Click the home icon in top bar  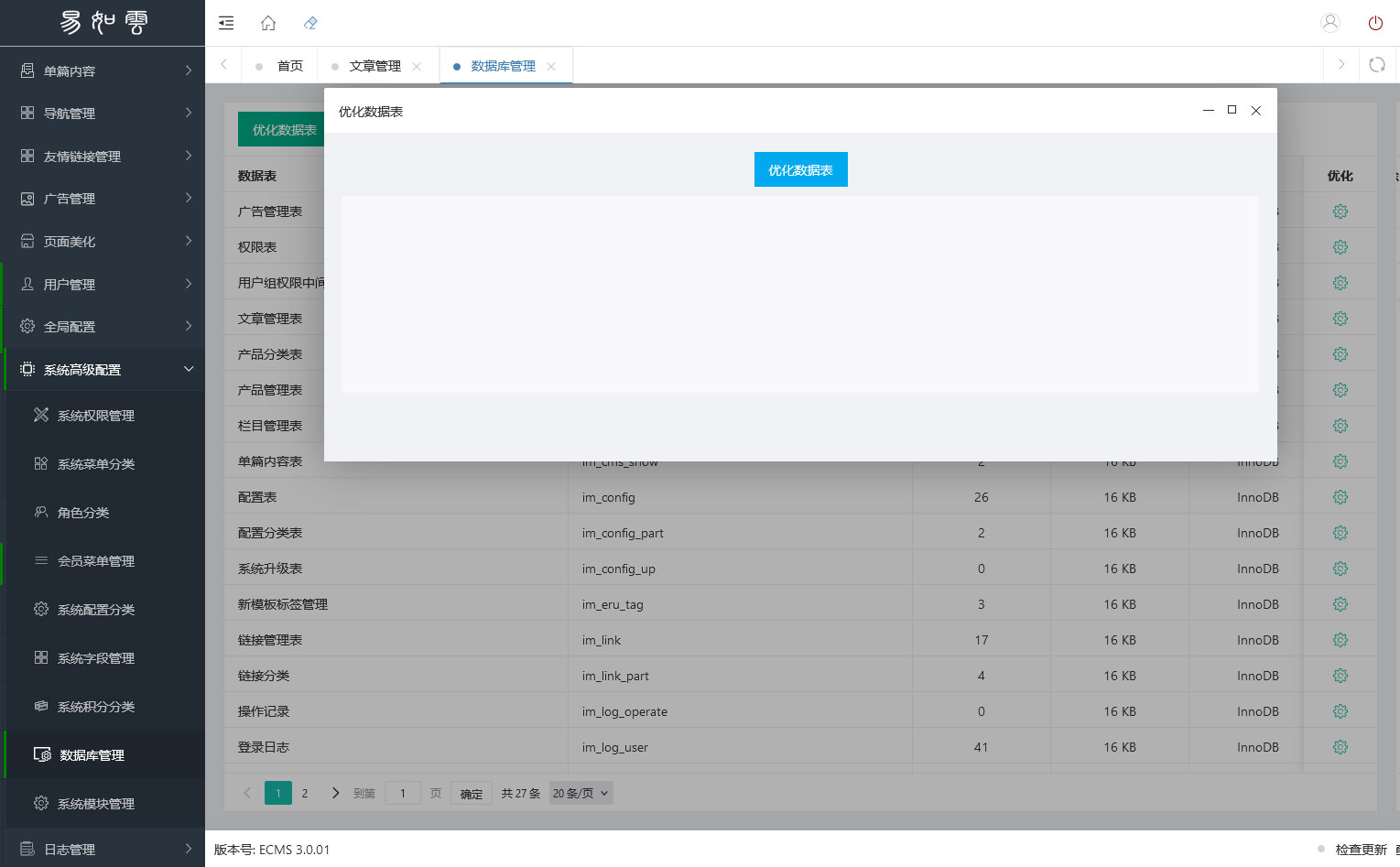coord(268,23)
